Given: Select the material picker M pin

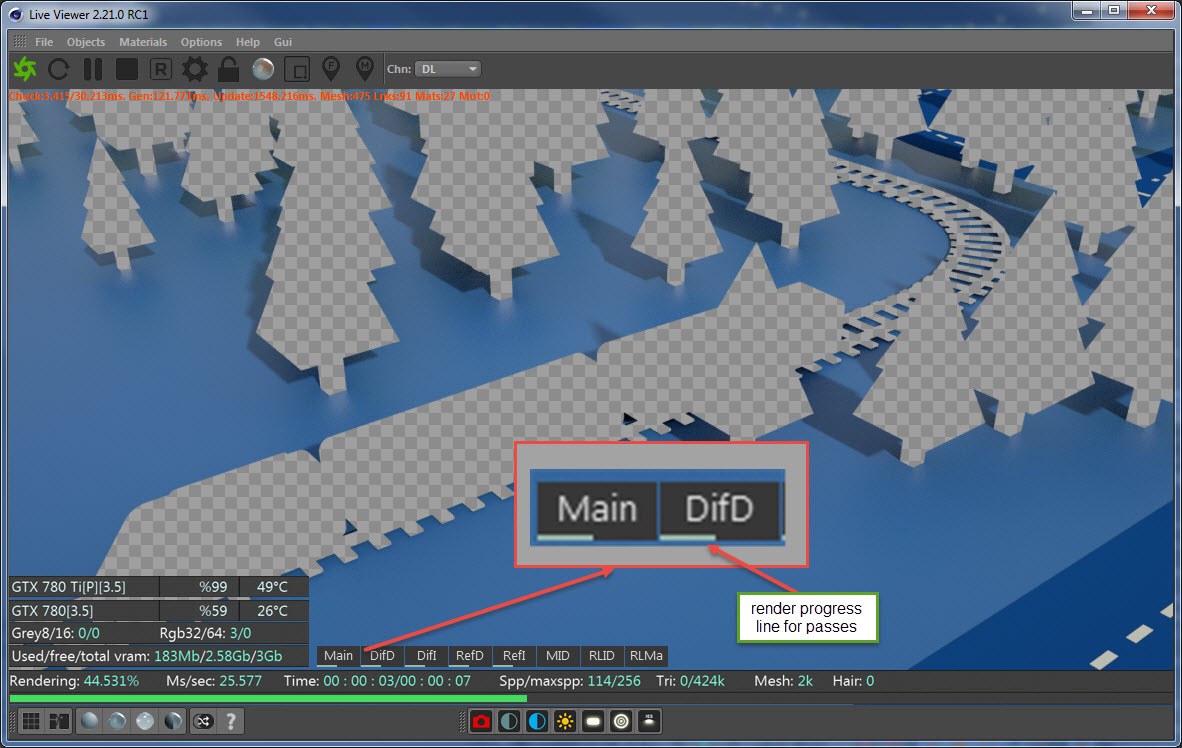Looking at the screenshot, I should 365,69.
